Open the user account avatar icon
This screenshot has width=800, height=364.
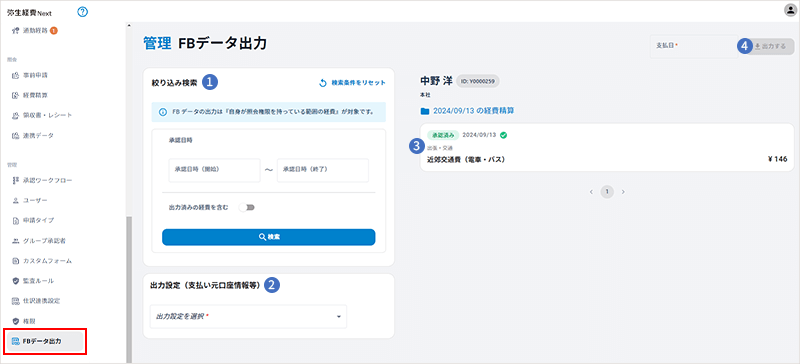point(790,11)
